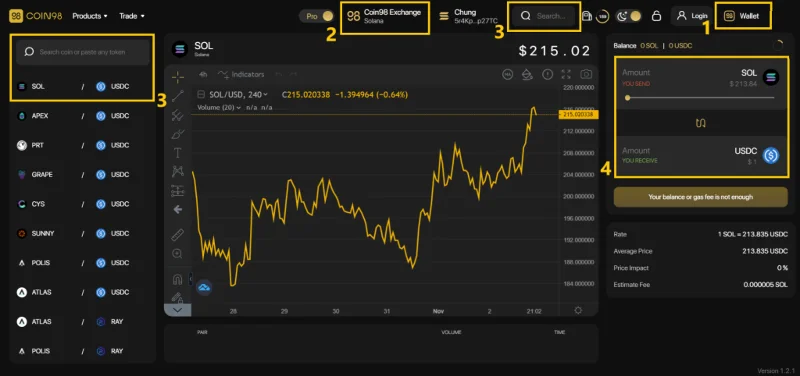800x376 pixels.
Task: Select the CYS / USDC pair
Action: 82,204
